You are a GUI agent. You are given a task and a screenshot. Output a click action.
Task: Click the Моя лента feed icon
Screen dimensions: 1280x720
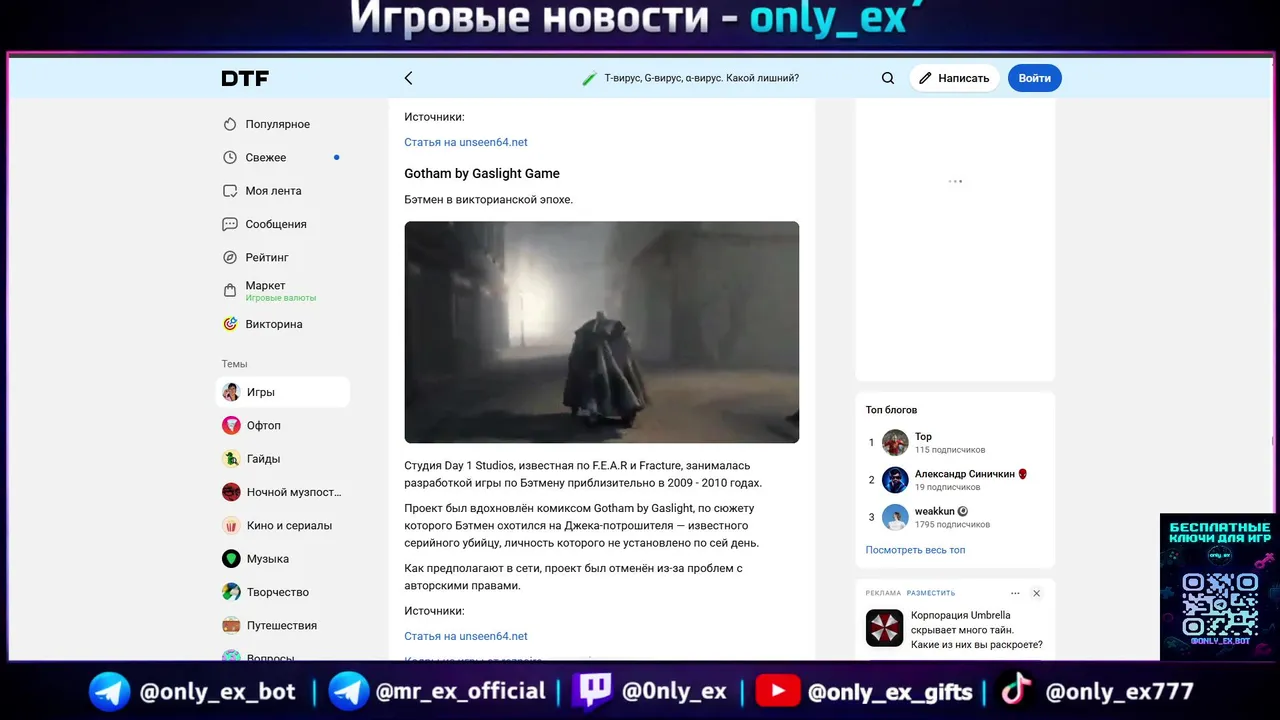click(230, 191)
